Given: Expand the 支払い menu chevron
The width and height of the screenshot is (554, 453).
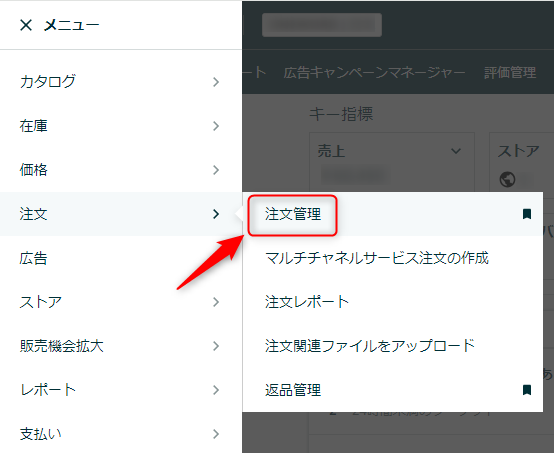Looking at the screenshot, I should click(x=216, y=434).
